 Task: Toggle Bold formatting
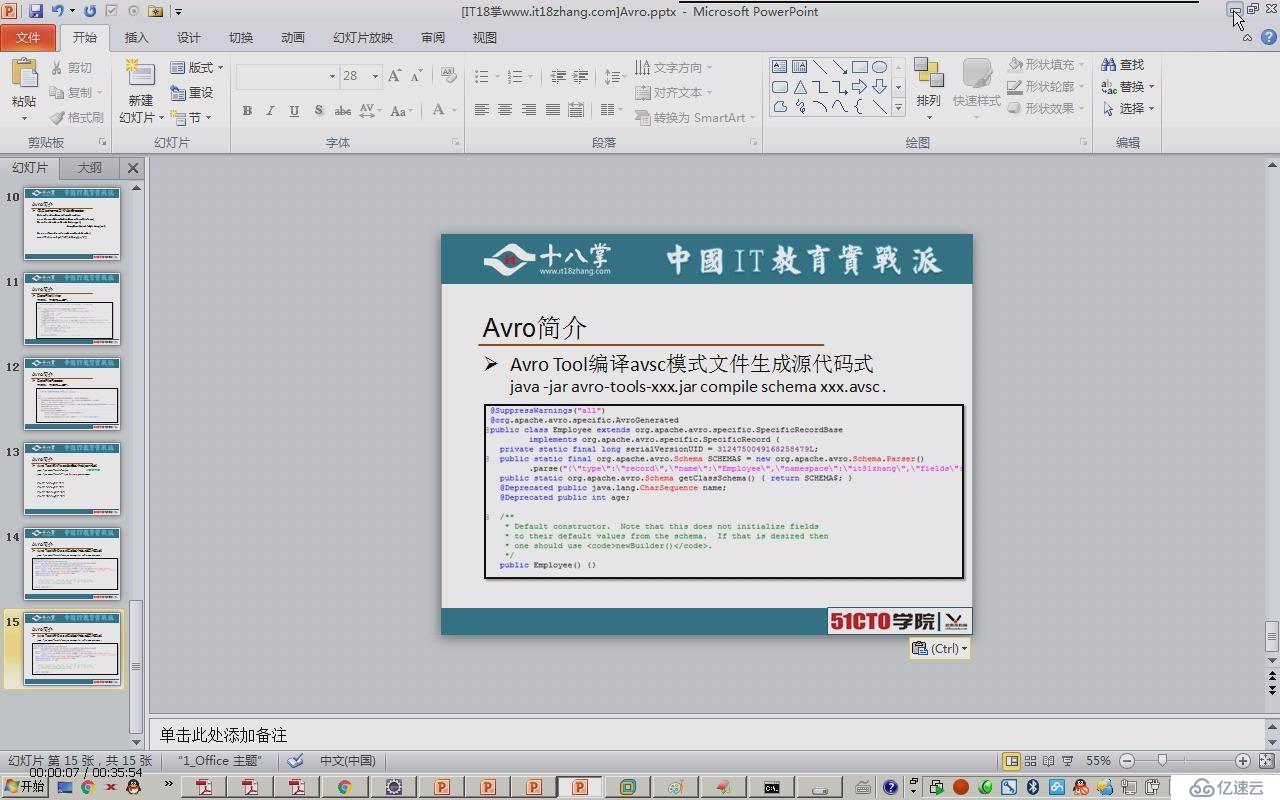tap(246, 111)
